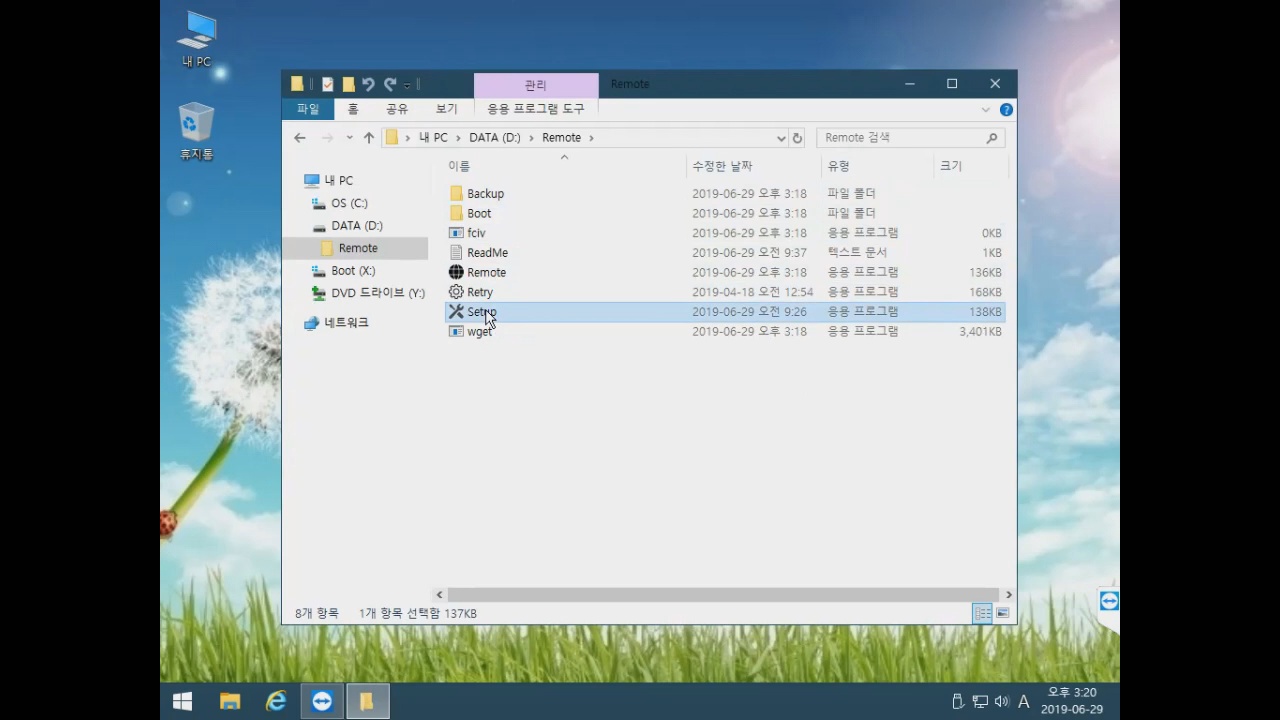Click the Redo icon in title bar
This screenshot has height=720, width=1280.
(390, 84)
